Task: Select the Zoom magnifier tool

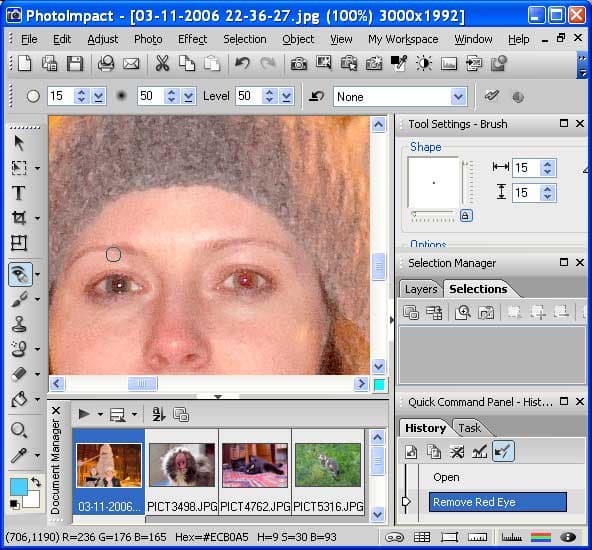Action: (x=18, y=430)
